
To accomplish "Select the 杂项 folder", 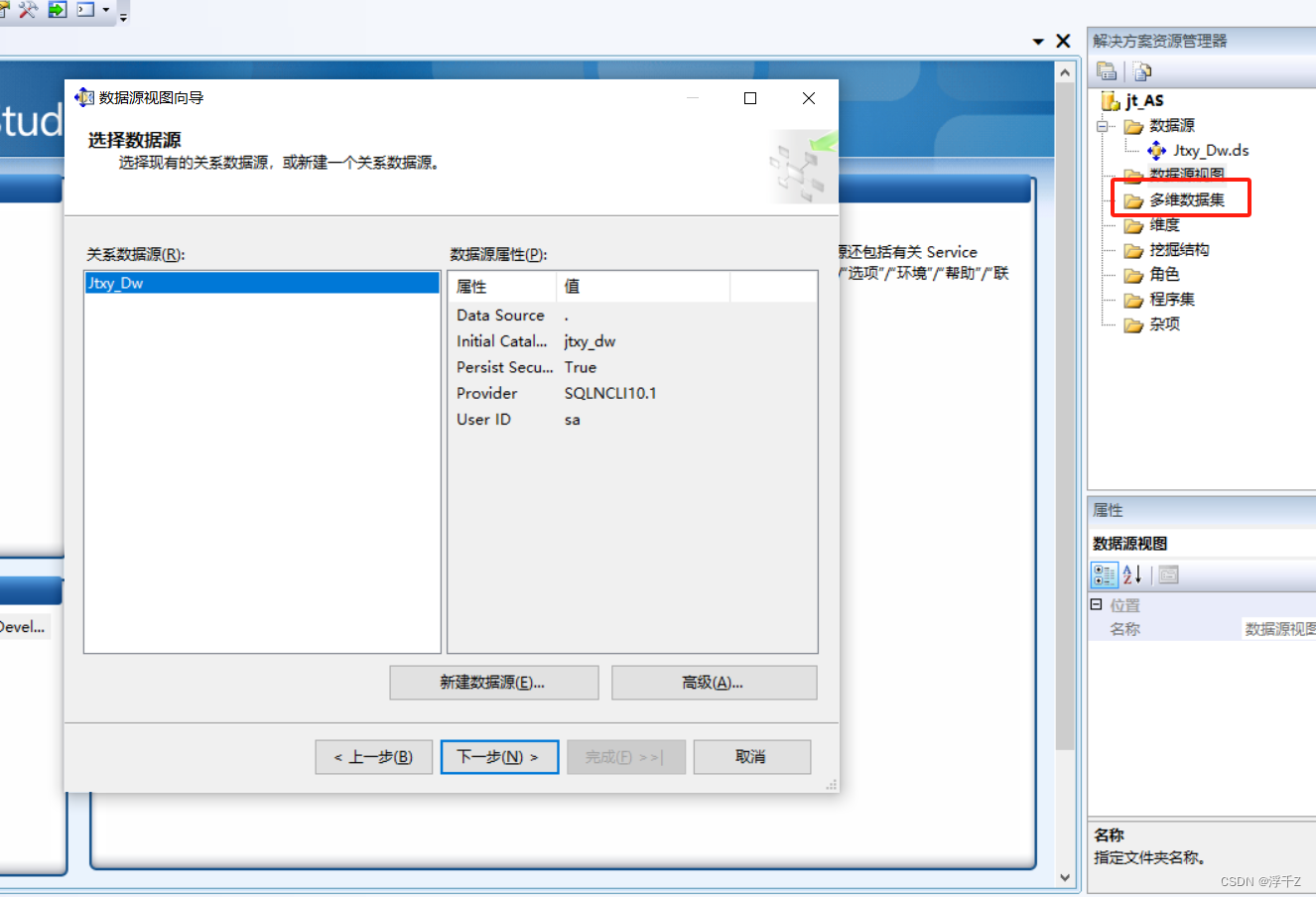I will pyautogui.click(x=1164, y=323).
